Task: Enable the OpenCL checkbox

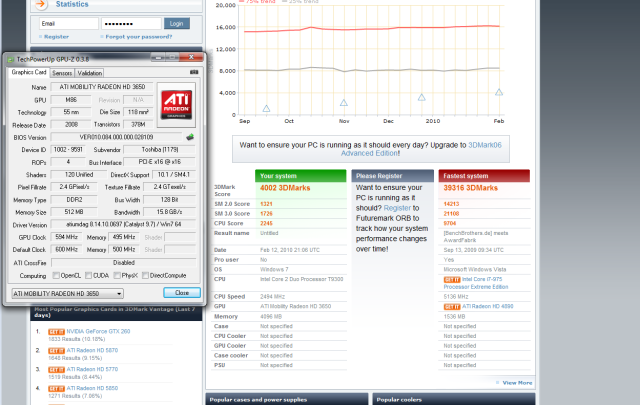Action: 56,276
